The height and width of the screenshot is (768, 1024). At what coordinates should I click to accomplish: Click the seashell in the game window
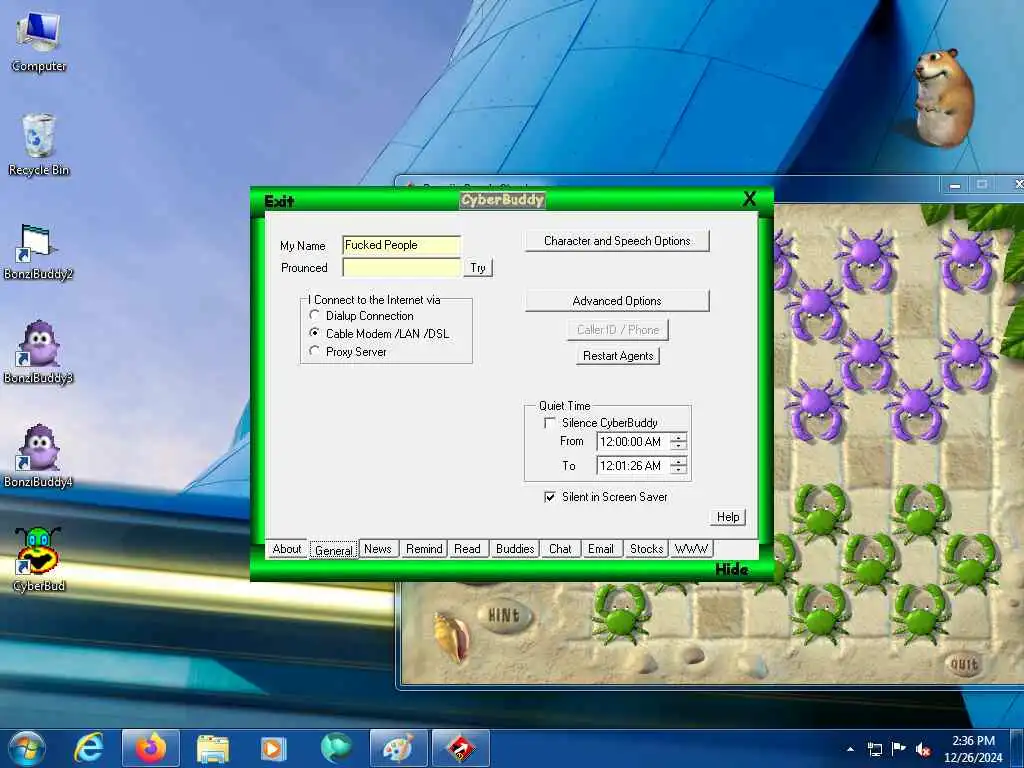coord(452,636)
